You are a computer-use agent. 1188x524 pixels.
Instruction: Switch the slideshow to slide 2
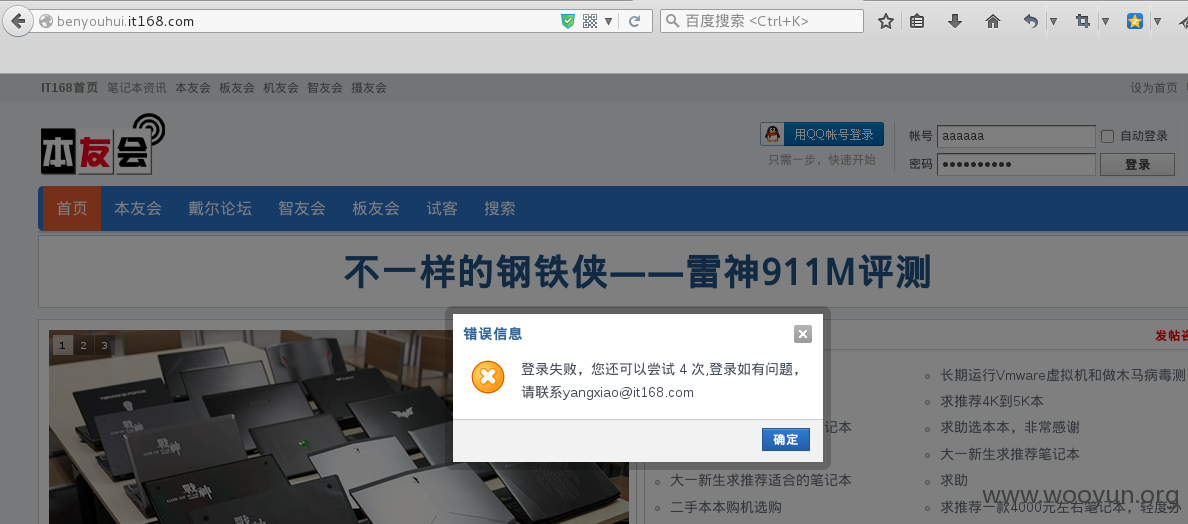coord(83,345)
